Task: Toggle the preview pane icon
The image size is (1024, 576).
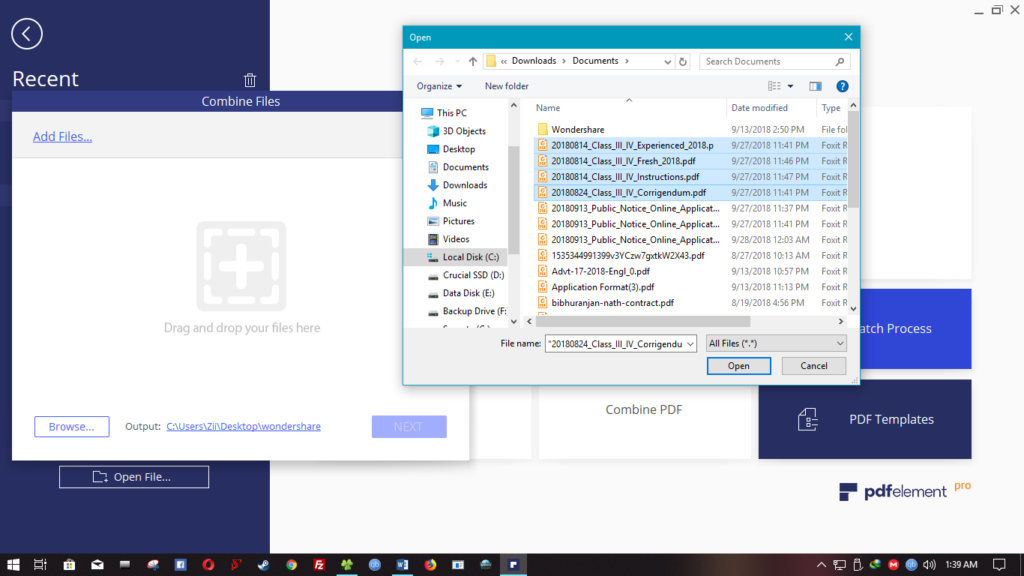Action: 815,86
